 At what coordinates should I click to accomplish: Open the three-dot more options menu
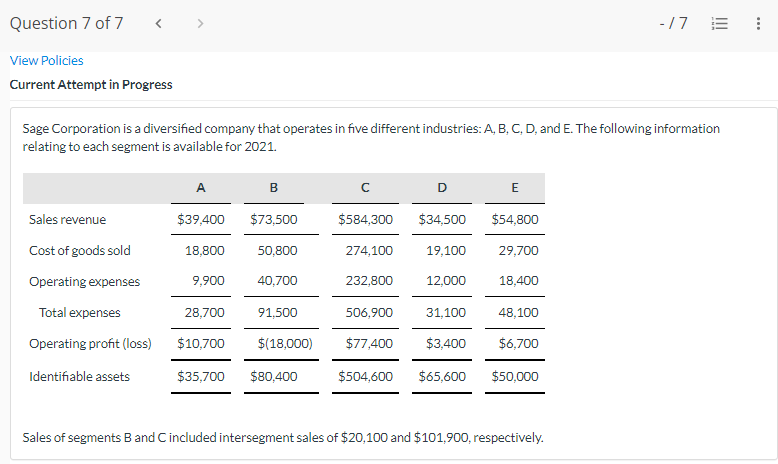coord(758,23)
